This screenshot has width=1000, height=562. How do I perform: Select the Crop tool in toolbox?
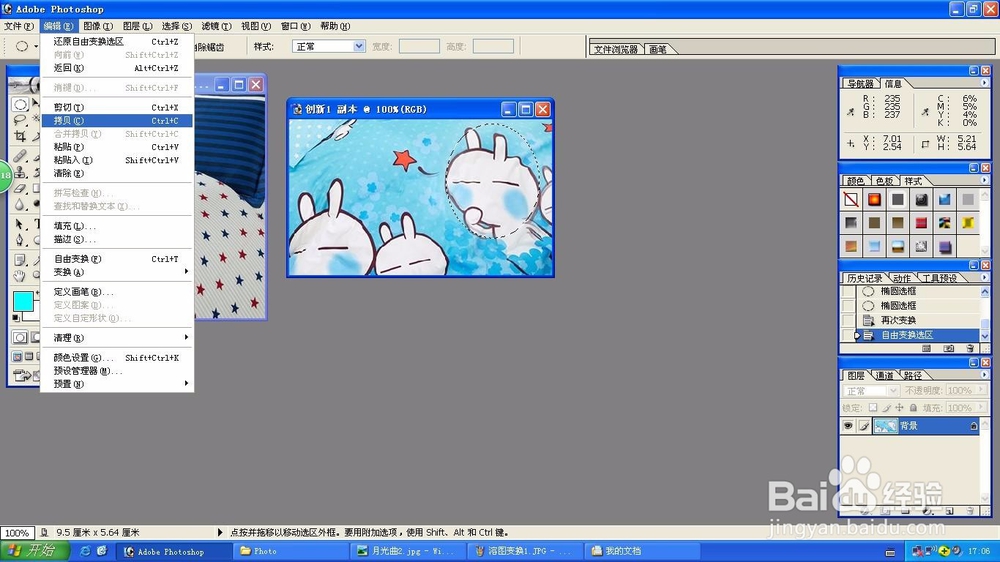tap(20, 135)
